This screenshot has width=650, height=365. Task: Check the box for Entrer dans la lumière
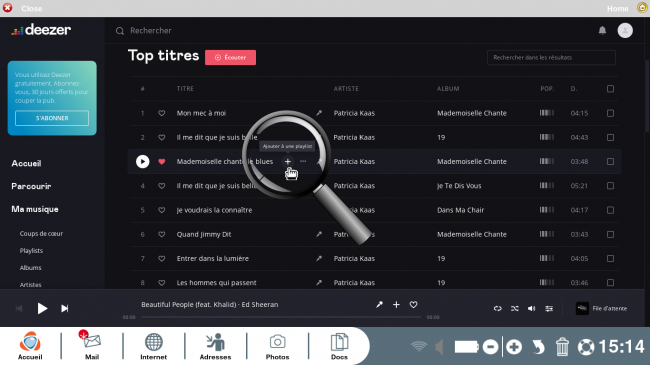click(610, 258)
